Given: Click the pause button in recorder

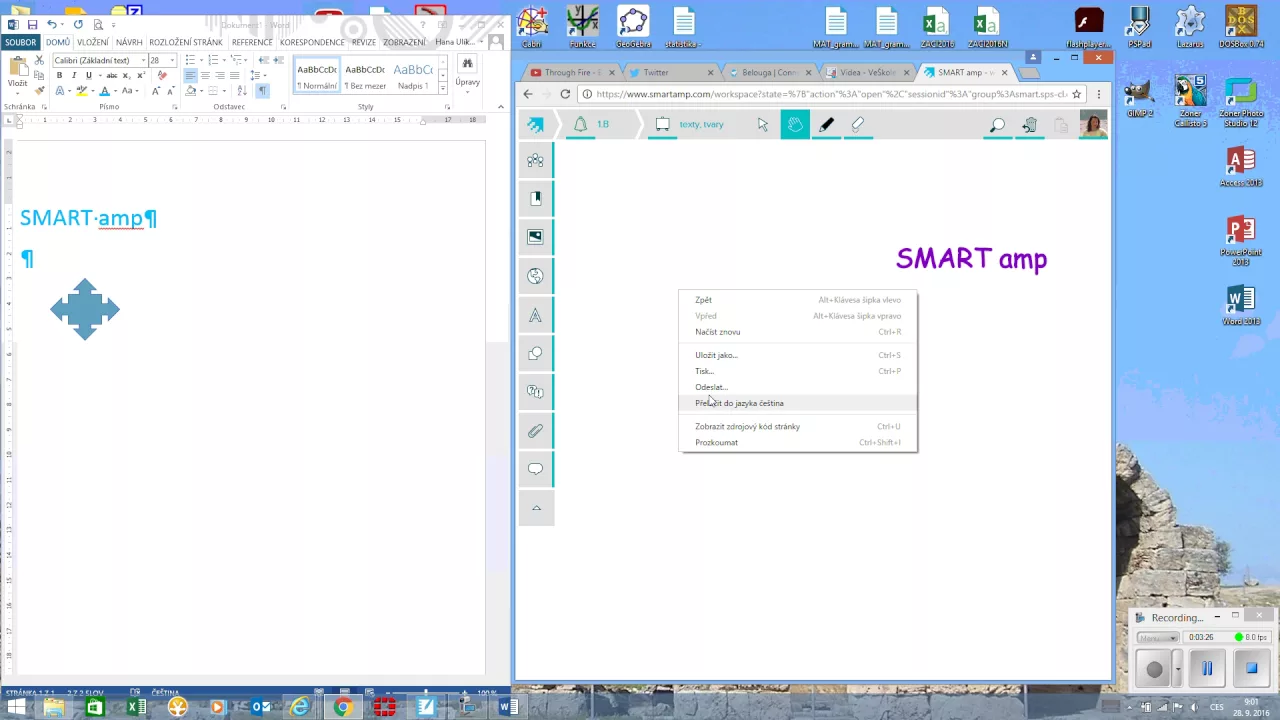Looking at the screenshot, I should click(1207, 669).
